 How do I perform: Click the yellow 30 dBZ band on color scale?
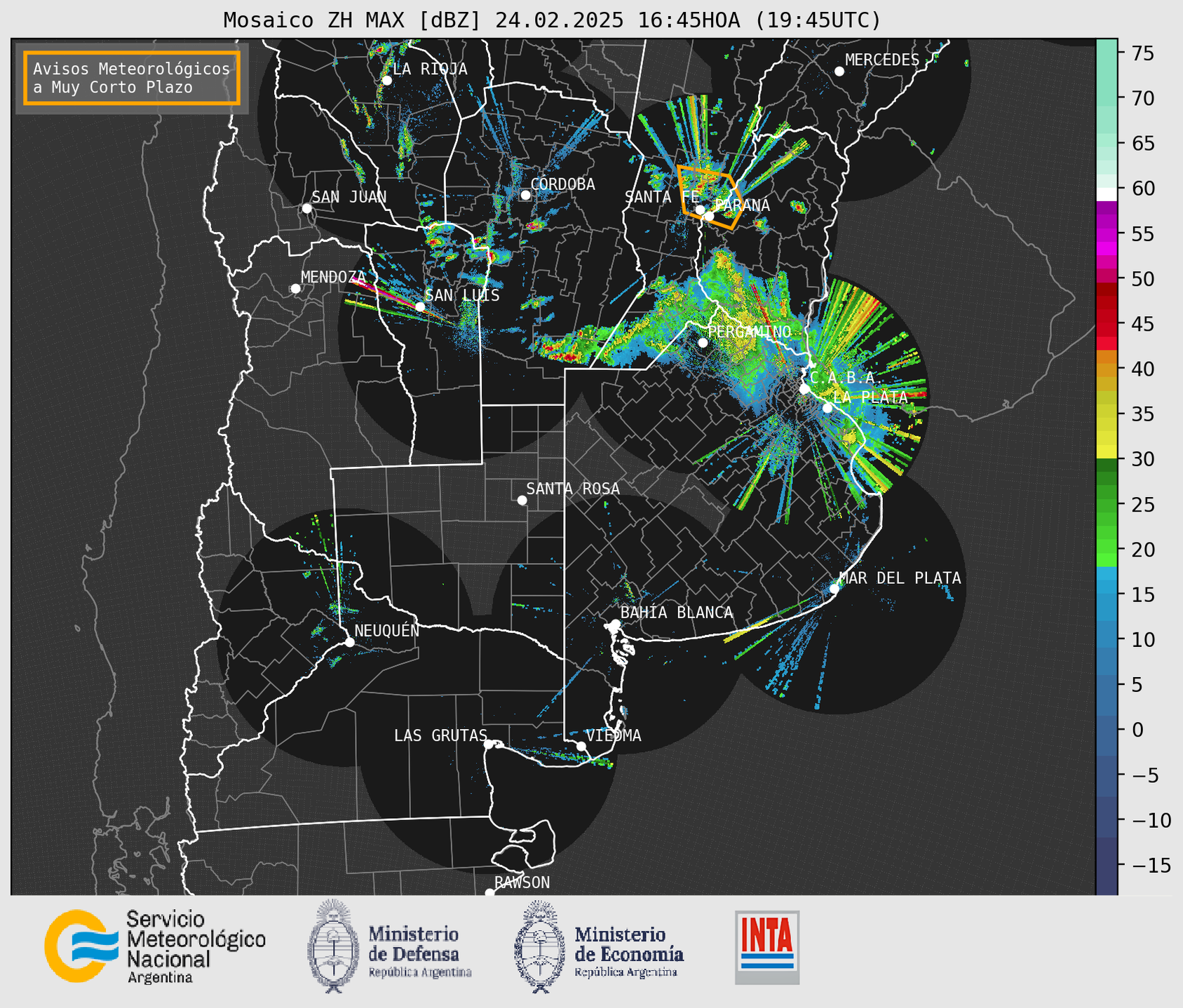coord(1106,452)
